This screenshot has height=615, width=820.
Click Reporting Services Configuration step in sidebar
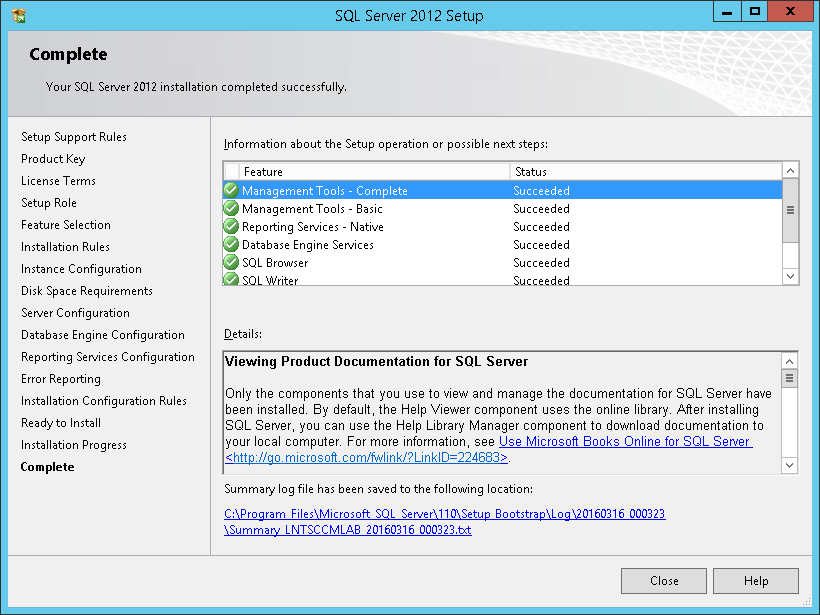[108, 357]
